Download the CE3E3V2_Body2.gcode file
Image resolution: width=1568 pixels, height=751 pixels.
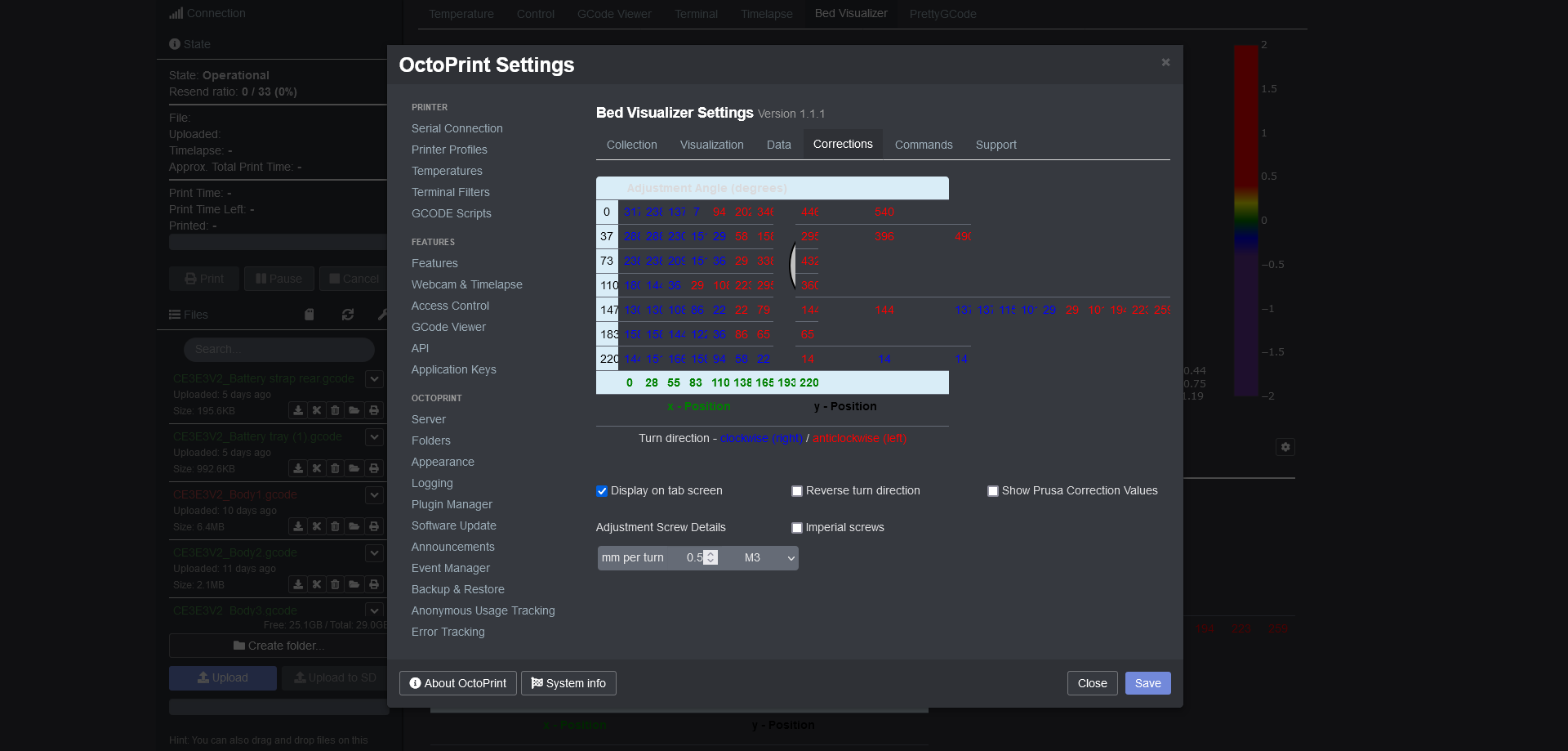point(298,584)
